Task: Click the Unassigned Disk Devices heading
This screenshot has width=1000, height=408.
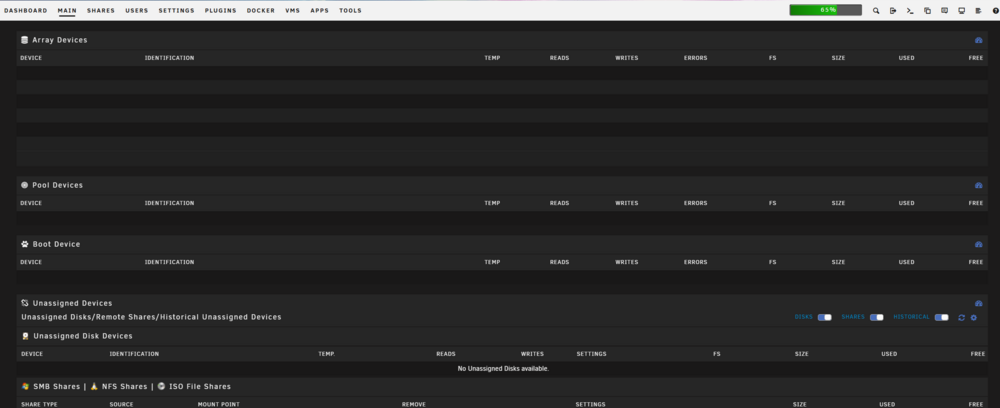Action: [83, 336]
